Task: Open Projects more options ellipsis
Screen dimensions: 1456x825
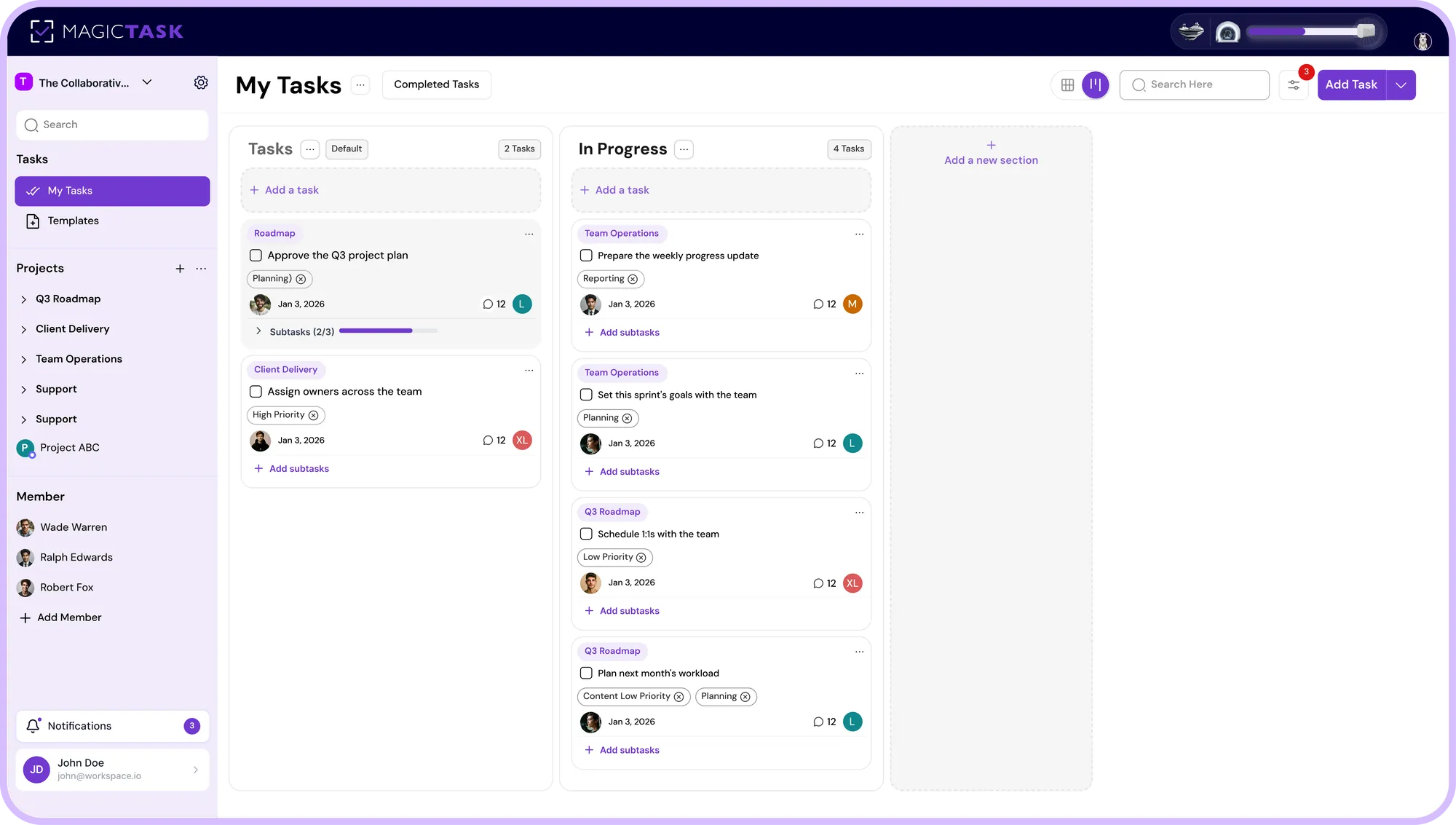Action: pos(201,269)
